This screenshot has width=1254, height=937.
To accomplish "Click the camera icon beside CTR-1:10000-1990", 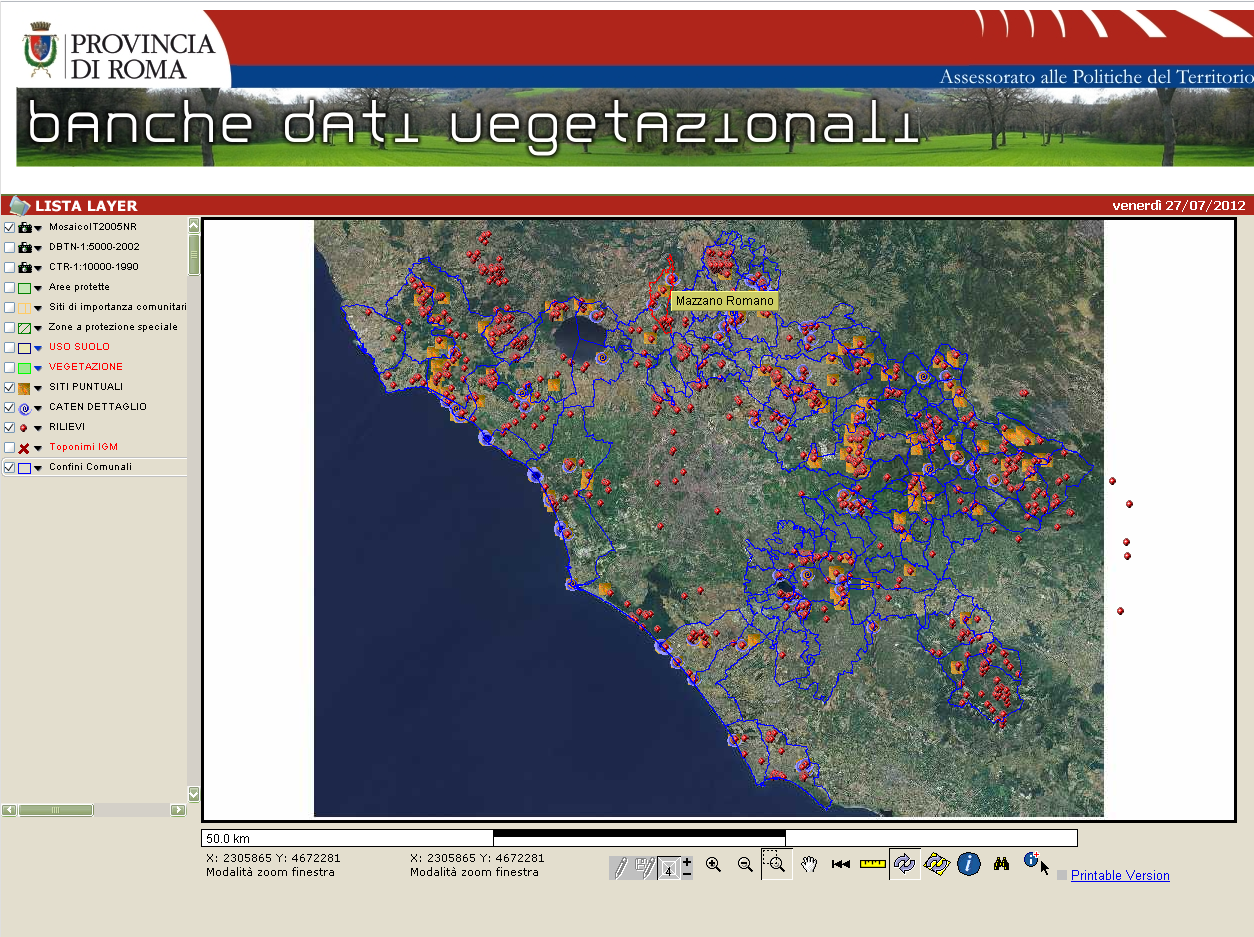I will 25,268.
